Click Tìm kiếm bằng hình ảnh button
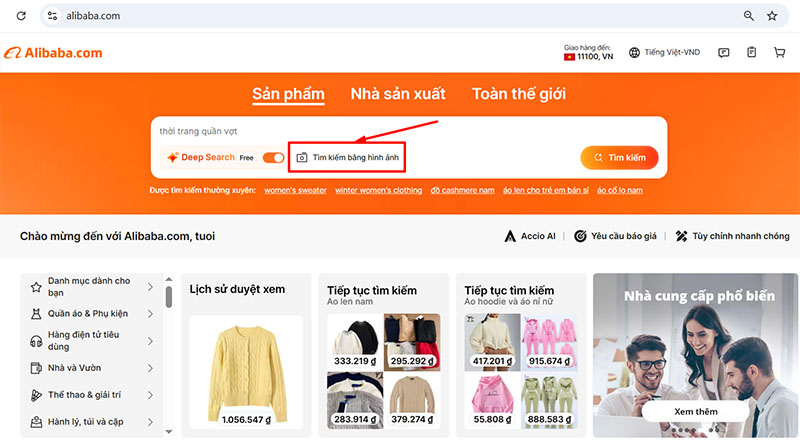The image size is (800, 443). (x=347, y=158)
